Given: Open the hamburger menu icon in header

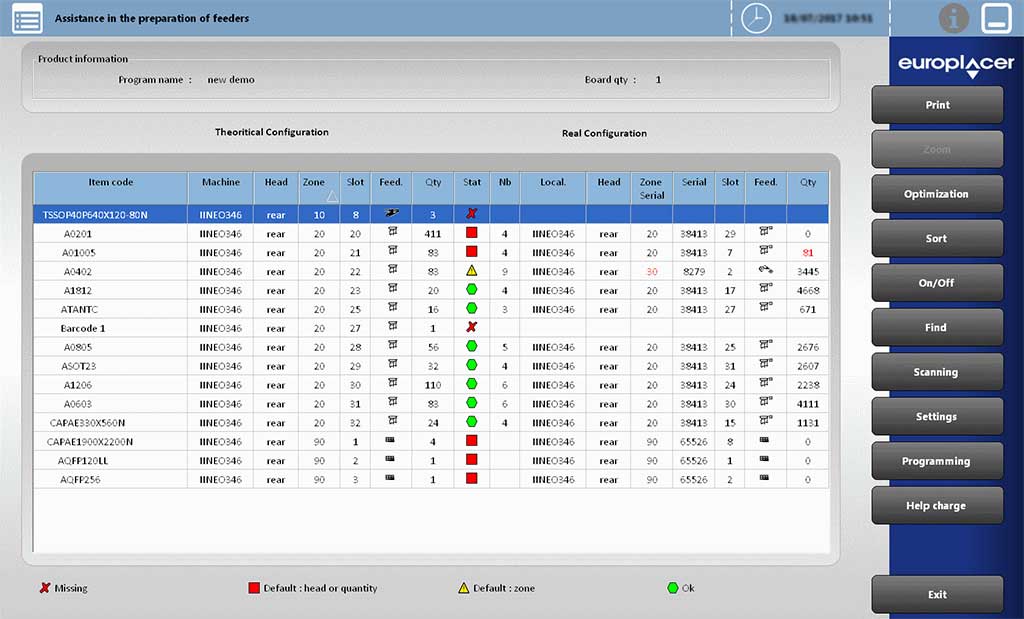Looking at the screenshot, I should pyautogui.click(x=27, y=18).
